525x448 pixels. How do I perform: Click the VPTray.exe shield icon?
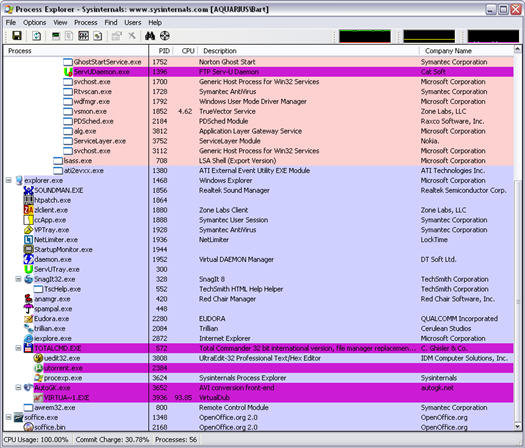tap(28, 230)
